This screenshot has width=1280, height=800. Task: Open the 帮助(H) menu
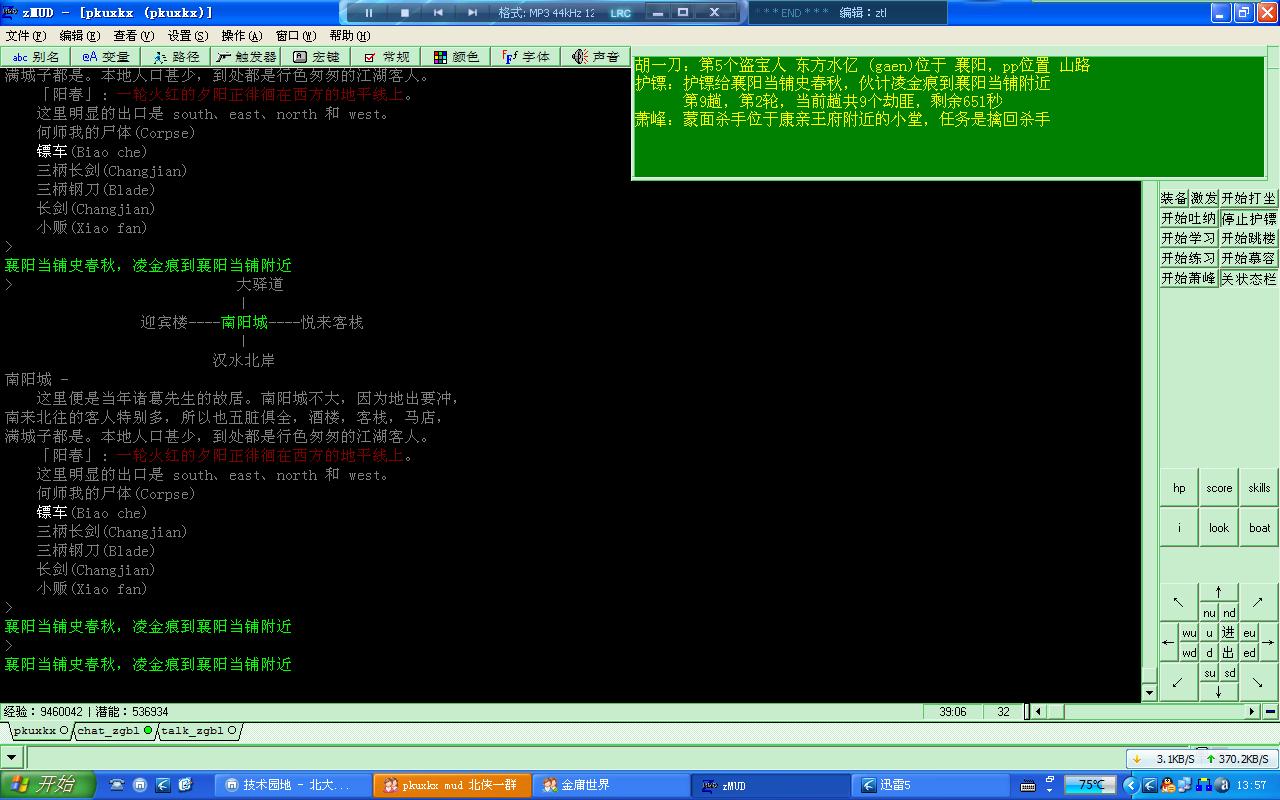click(x=349, y=36)
